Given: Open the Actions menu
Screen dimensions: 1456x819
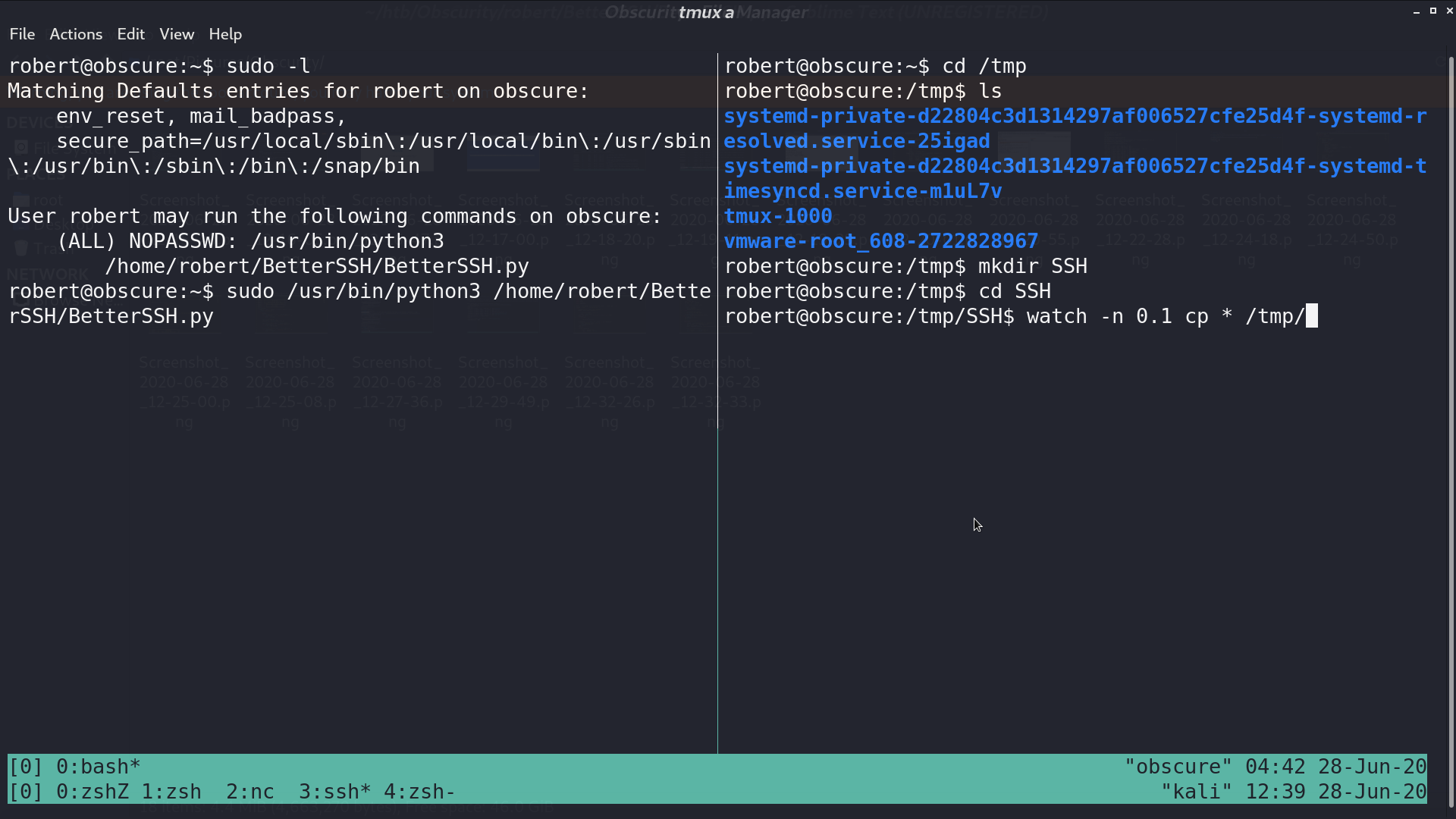Looking at the screenshot, I should pyautogui.click(x=76, y=34).
